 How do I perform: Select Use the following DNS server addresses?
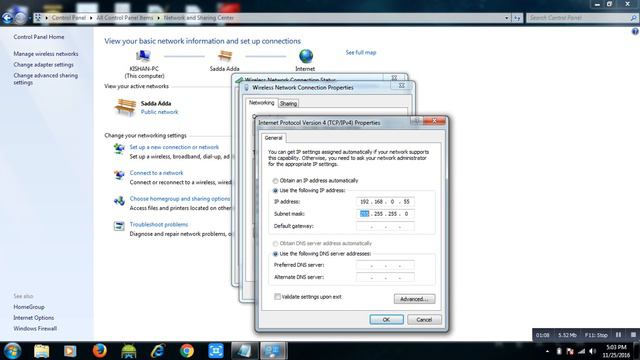(x=276, y=254)
